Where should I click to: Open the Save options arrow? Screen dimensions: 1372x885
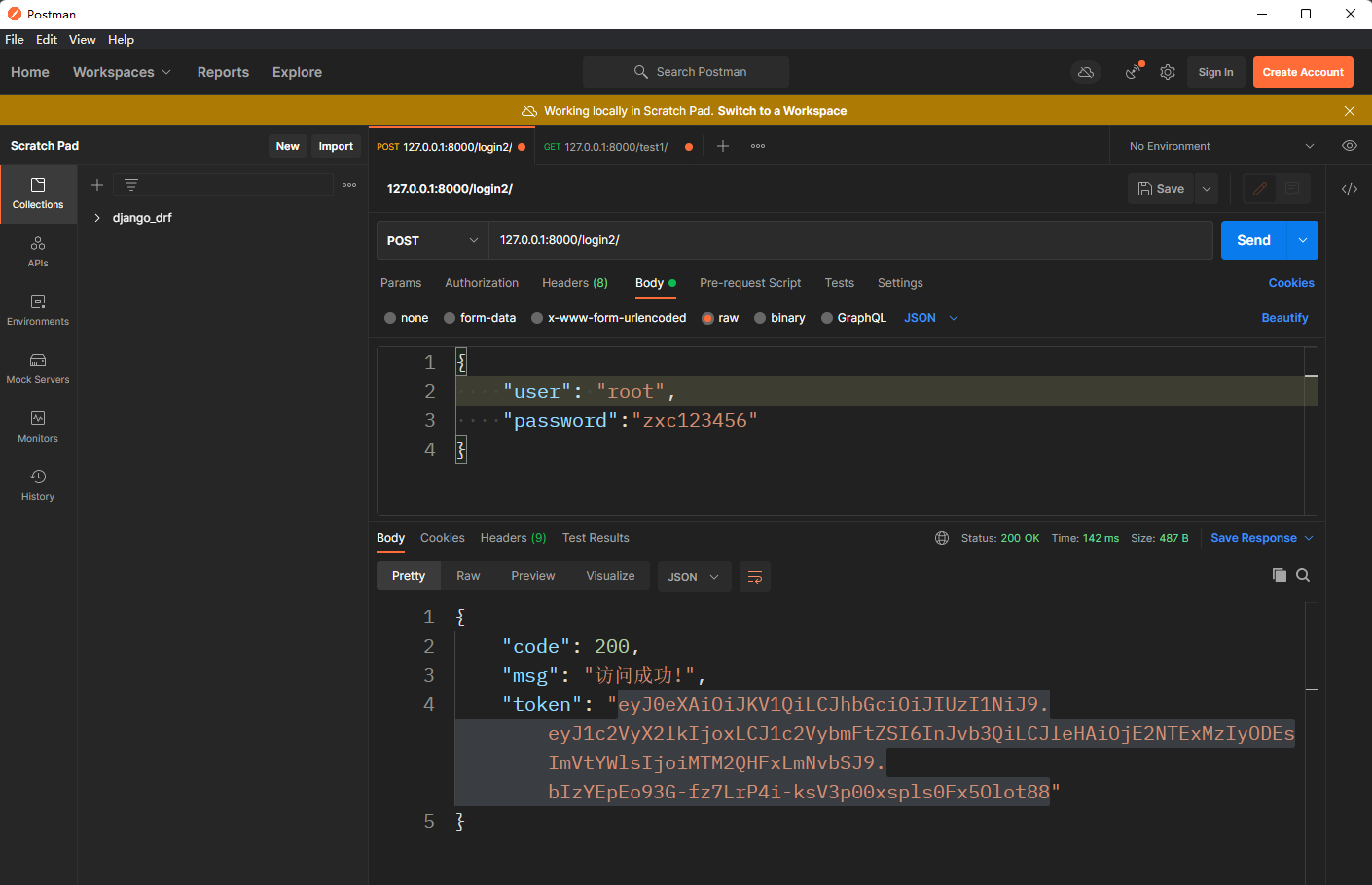[1207, 189]
